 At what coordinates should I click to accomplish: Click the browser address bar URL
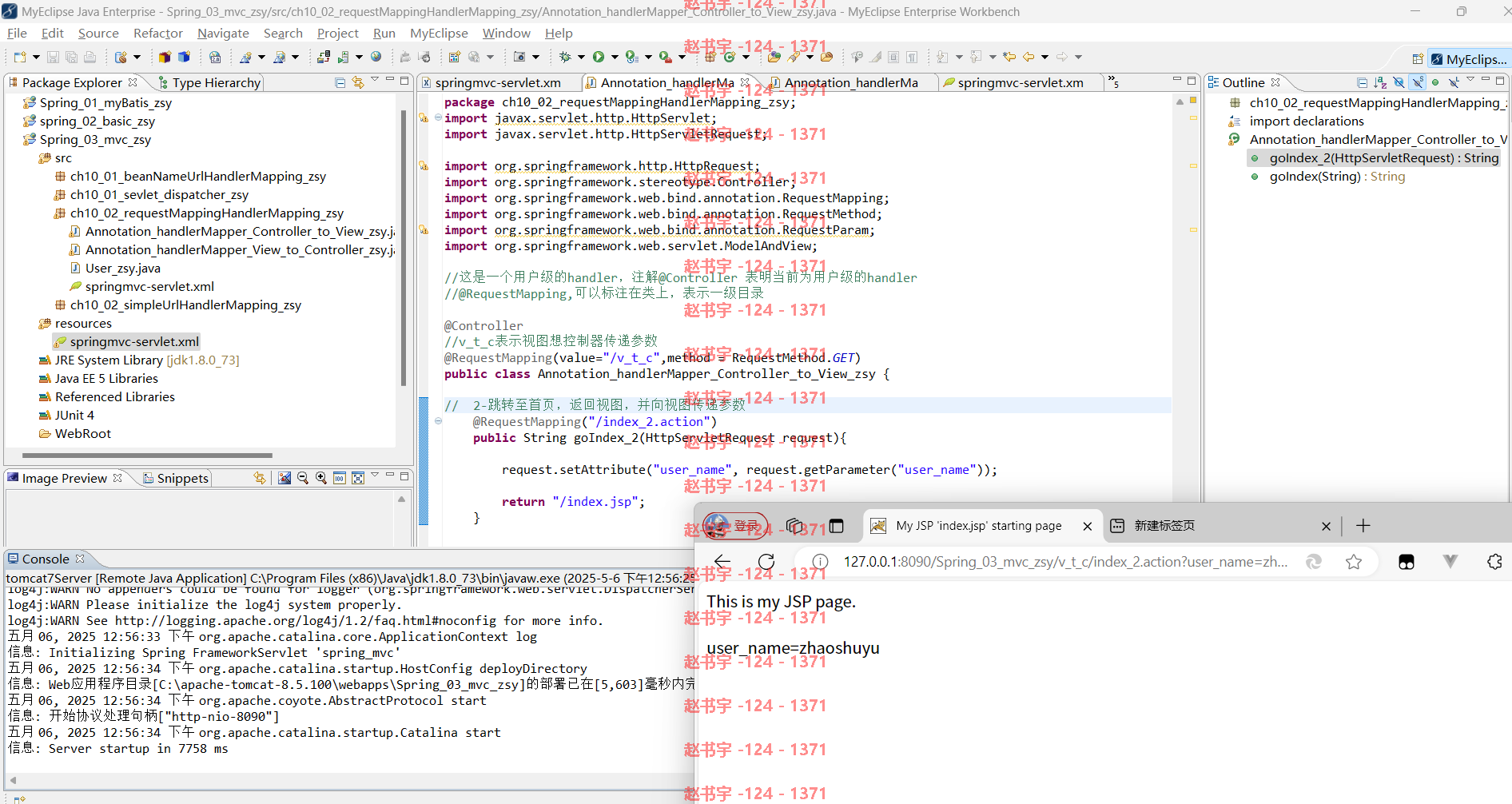point(1065,562)
